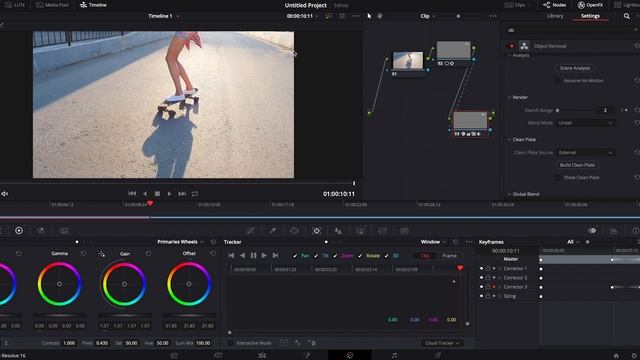Expand the Corrector 3 keyframe row

point(500,287)
